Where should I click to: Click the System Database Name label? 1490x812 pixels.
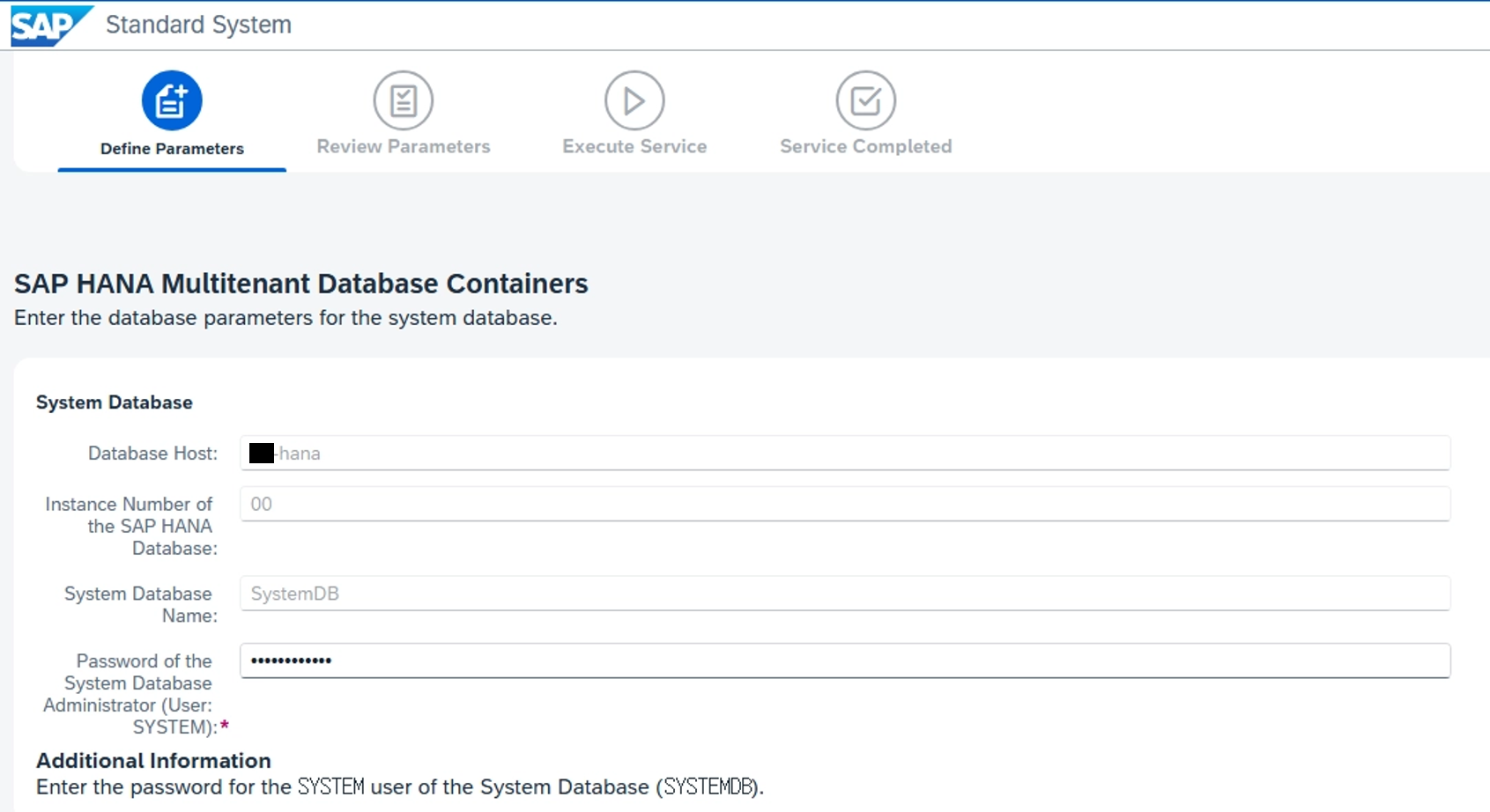click(140, 605)
